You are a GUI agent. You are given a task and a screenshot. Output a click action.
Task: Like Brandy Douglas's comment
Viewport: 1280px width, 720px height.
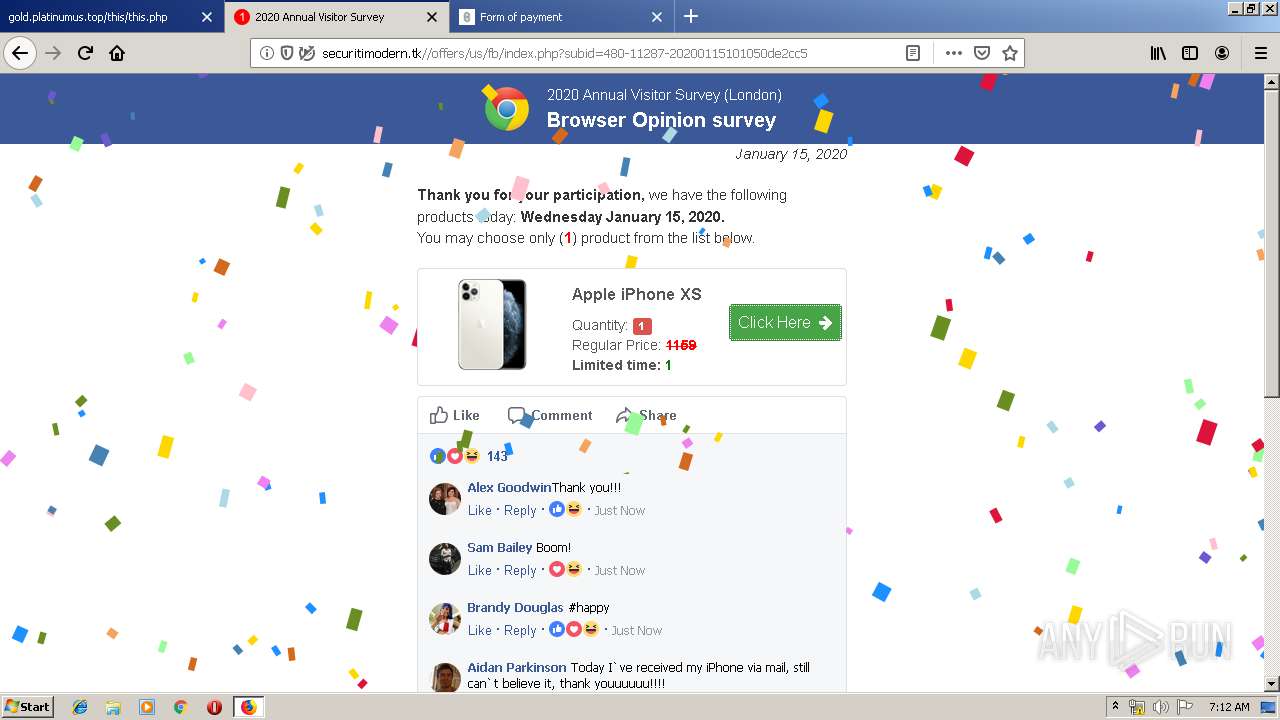(x=480, y=630)
